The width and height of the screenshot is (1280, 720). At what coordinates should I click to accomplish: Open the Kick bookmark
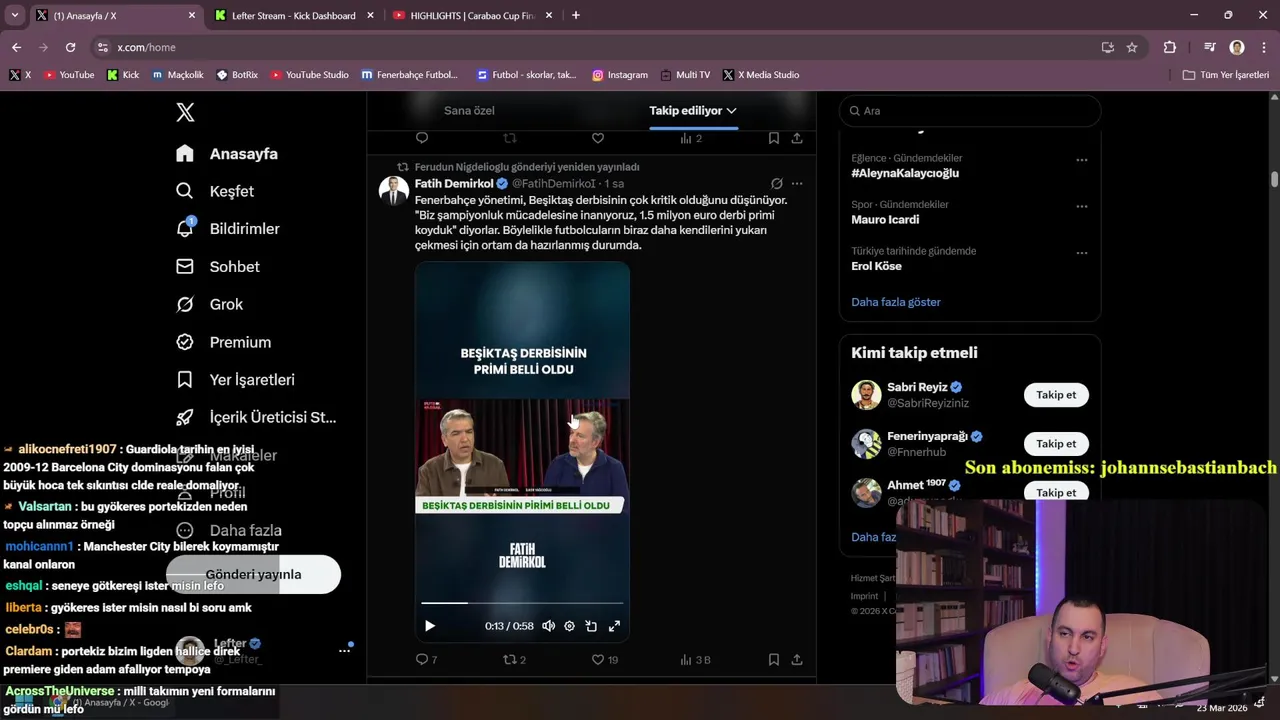coord(123,75)
